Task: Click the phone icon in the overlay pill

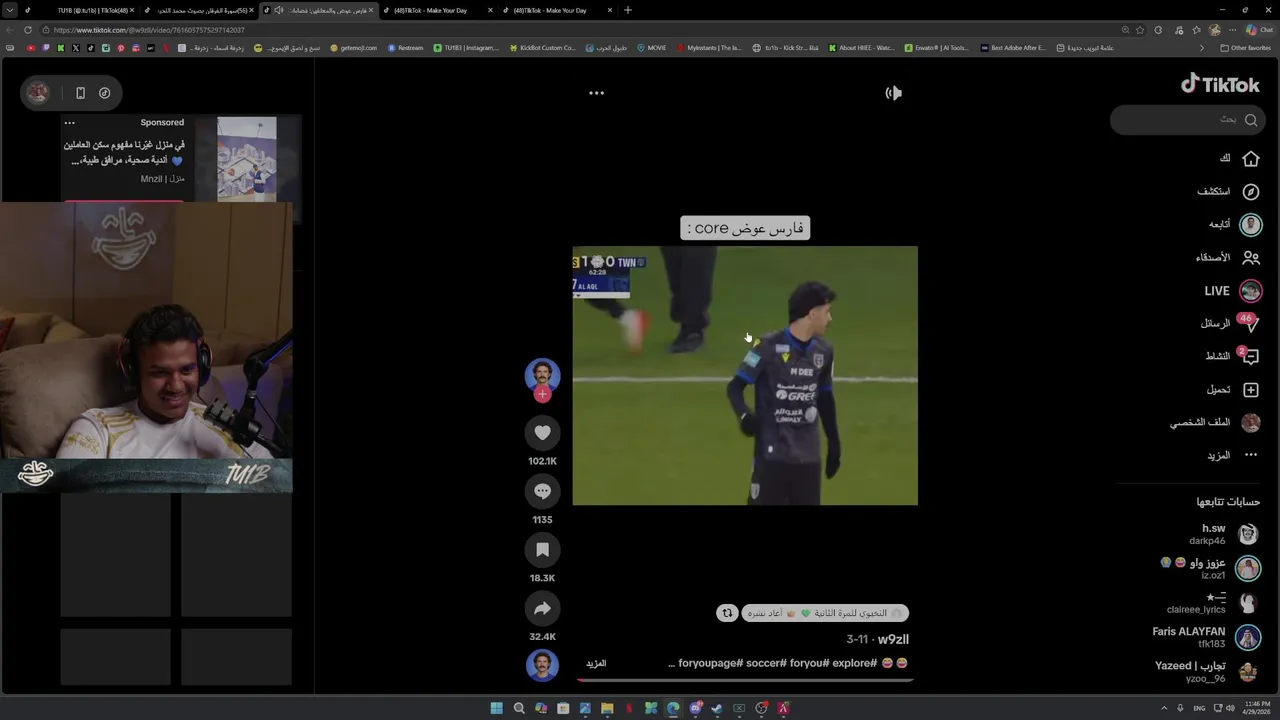Action: click(80, 93)
